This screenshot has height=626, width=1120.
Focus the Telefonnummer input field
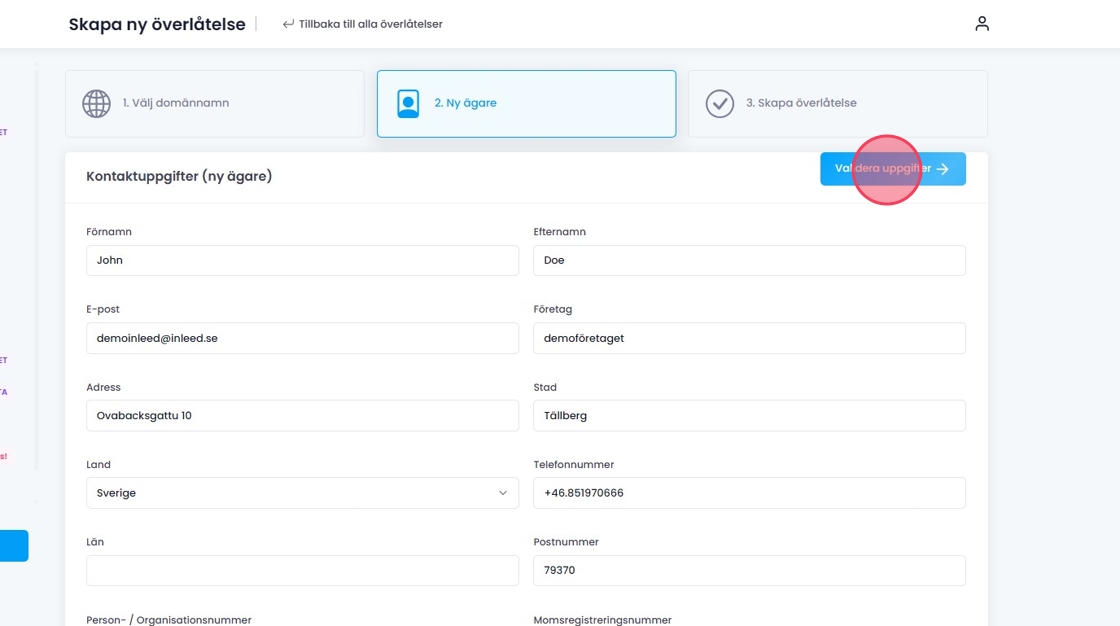pos(749,493)
